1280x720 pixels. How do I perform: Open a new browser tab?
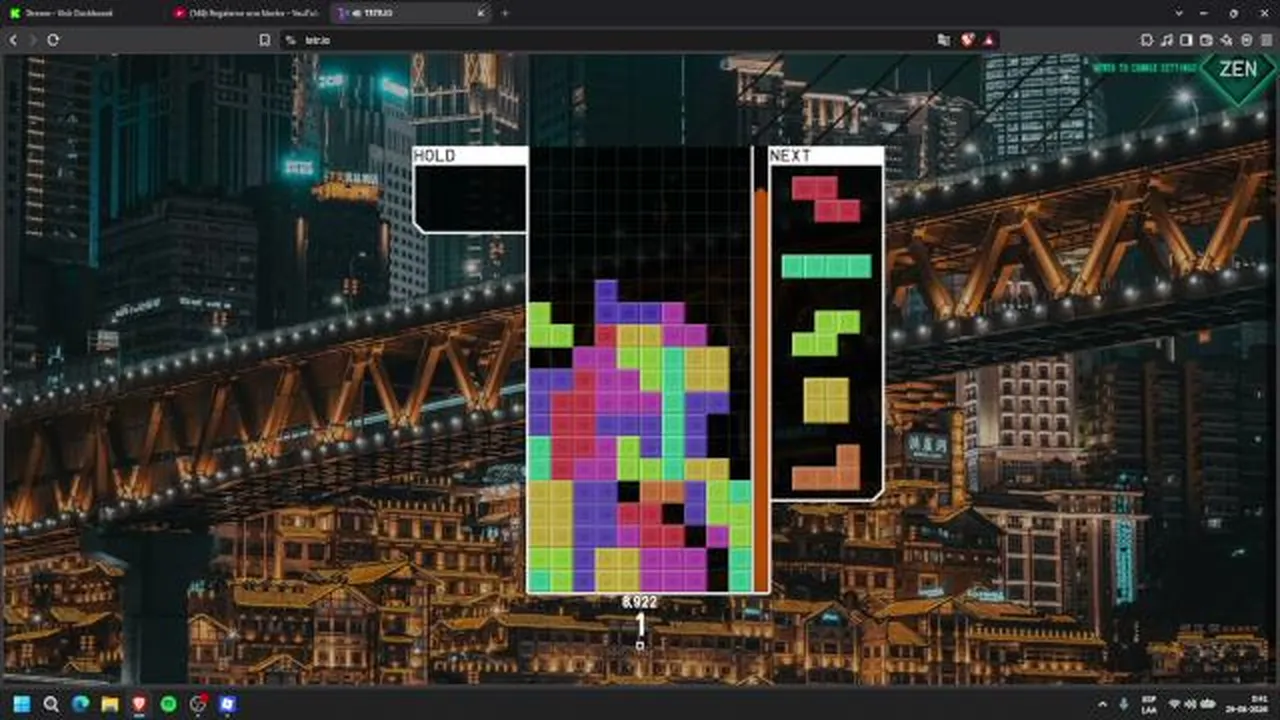pos(505,13)
